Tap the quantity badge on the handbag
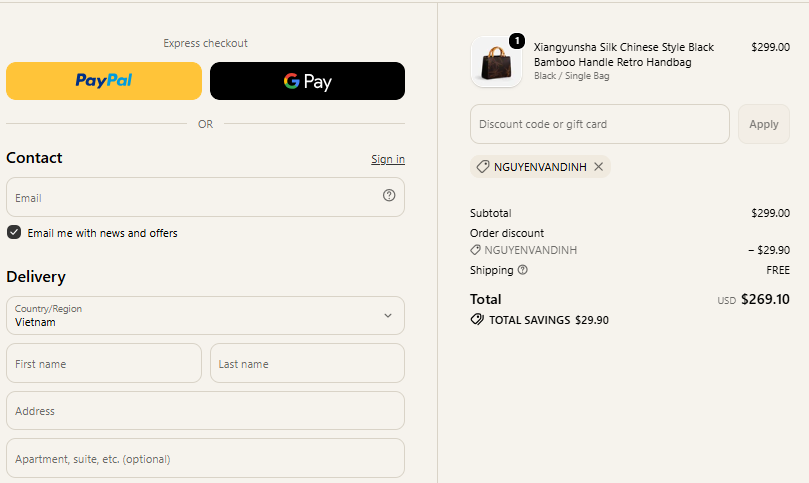Image resolution: width=809 pixels, height=483 pixels. (x=517, y=41)
